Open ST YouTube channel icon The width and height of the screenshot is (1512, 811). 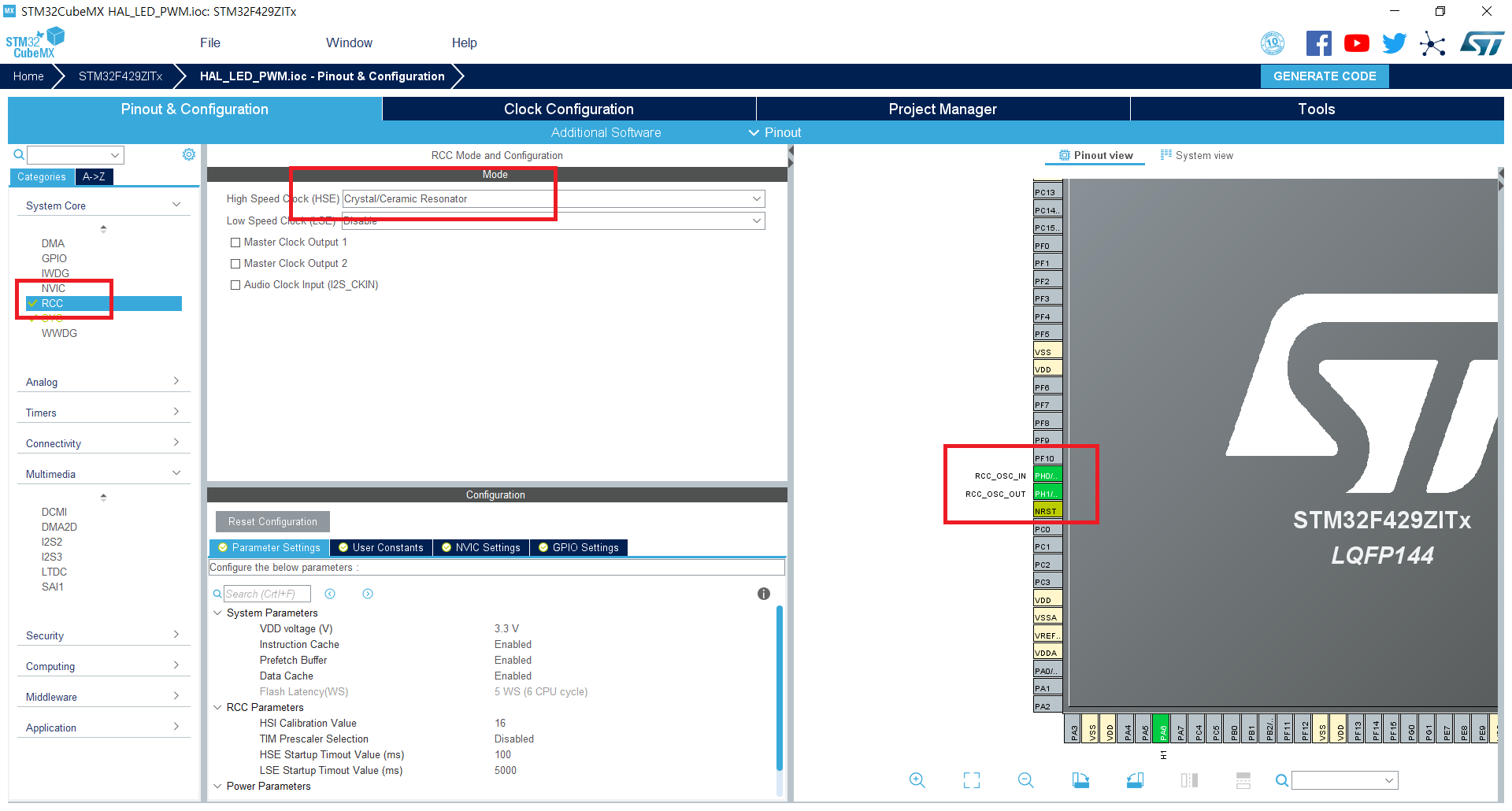1356,43
